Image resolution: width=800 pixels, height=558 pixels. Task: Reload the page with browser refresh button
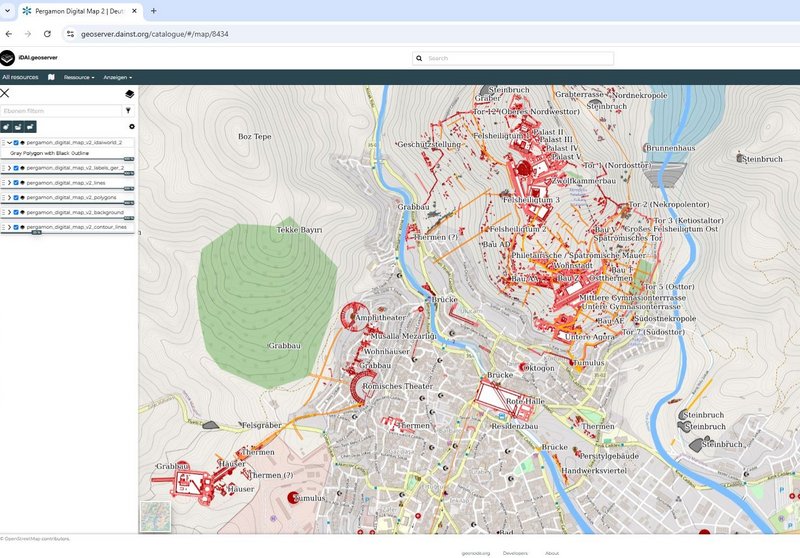click(47, 33)
